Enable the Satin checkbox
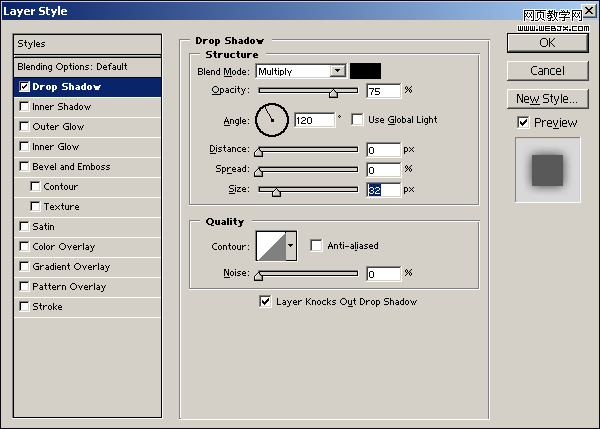Screen dimensions: 600x429 coord(24,226)
